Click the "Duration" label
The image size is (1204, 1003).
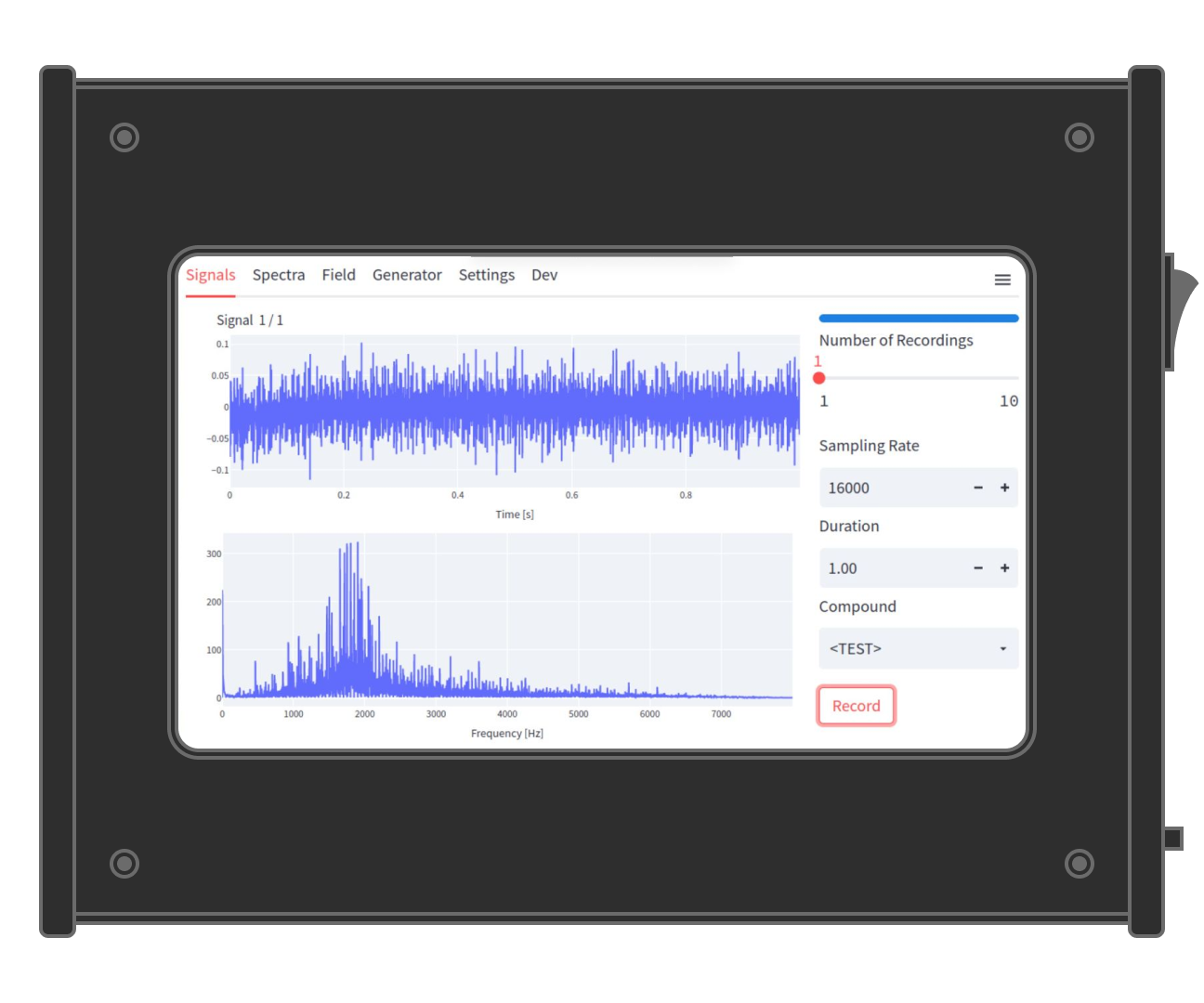tap(849, 526)
